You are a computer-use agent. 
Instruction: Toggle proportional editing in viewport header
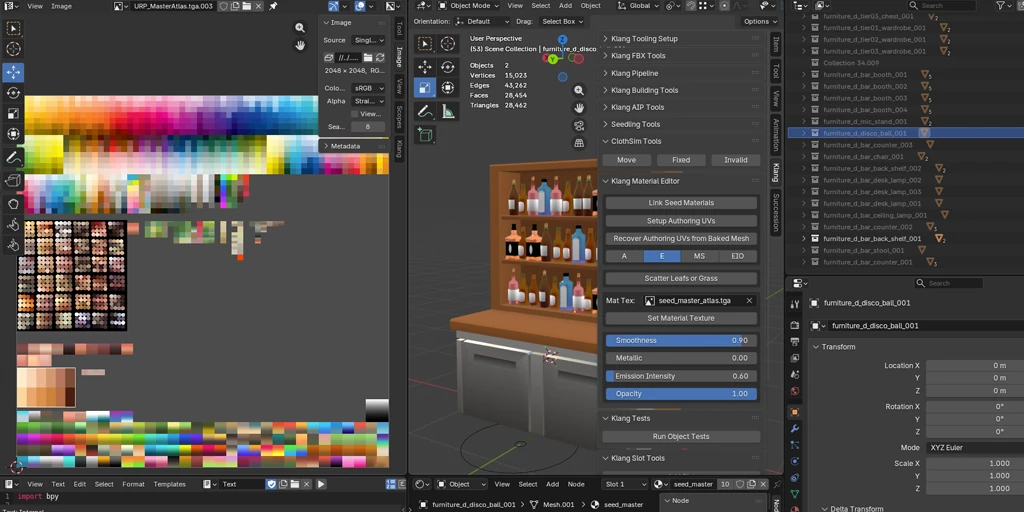click(x=724, y=5)
